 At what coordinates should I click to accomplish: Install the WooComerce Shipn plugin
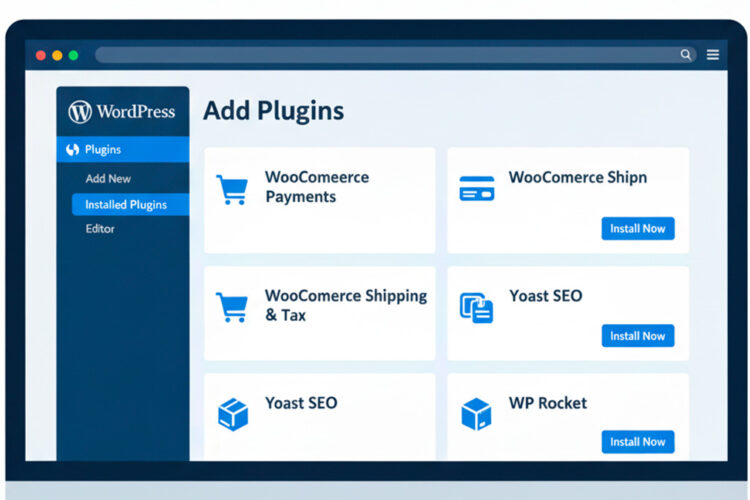[637, 229]
